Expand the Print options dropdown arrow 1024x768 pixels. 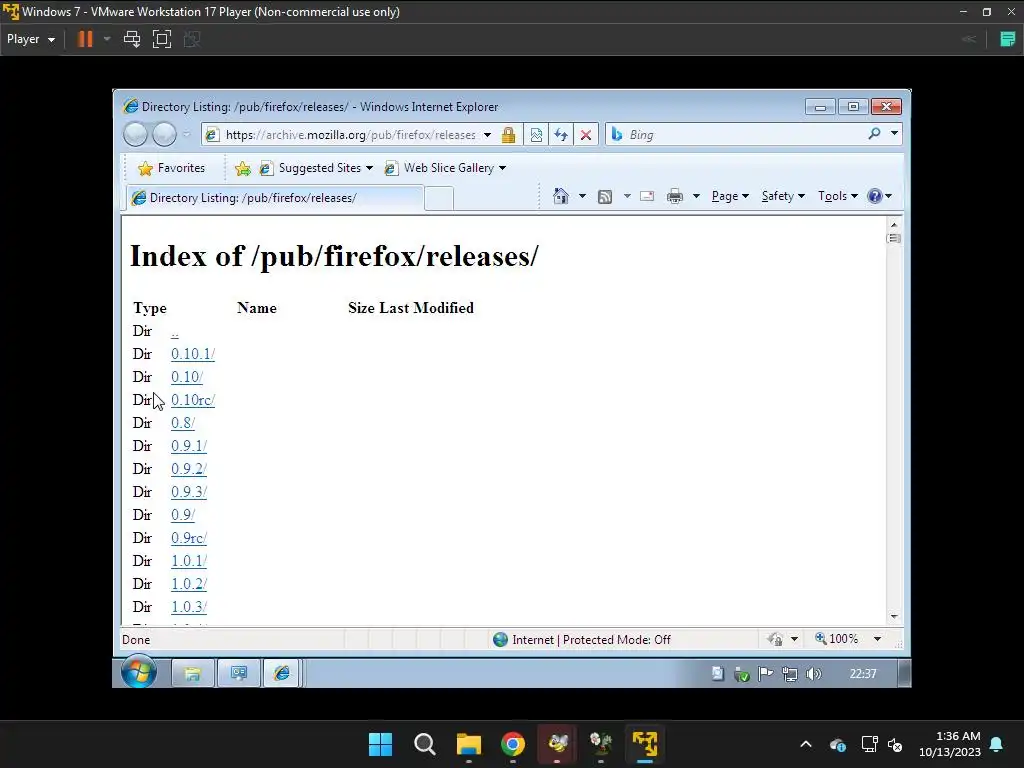click(696, 196)
